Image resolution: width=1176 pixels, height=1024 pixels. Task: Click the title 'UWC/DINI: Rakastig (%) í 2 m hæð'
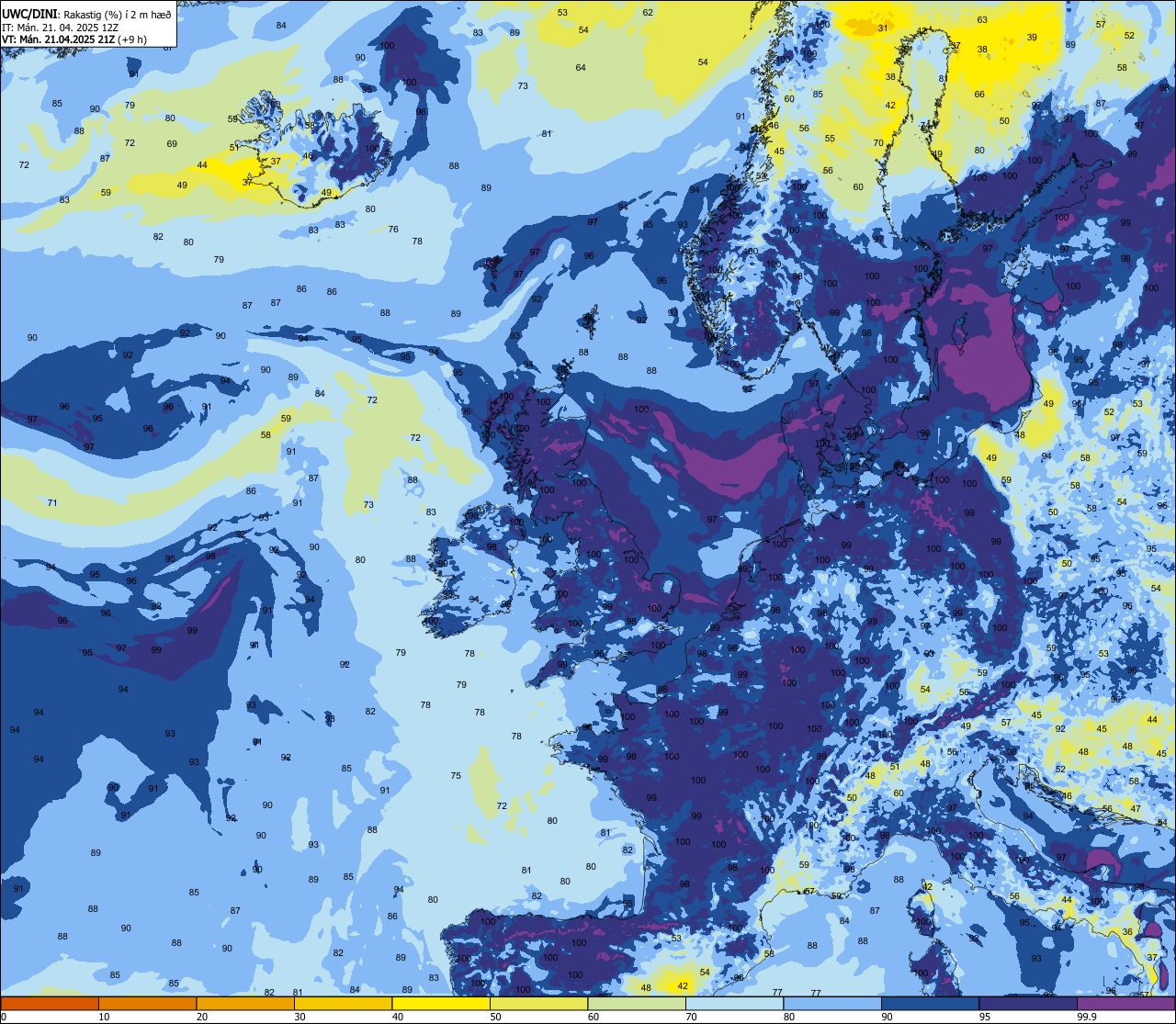tap(86, 14)
